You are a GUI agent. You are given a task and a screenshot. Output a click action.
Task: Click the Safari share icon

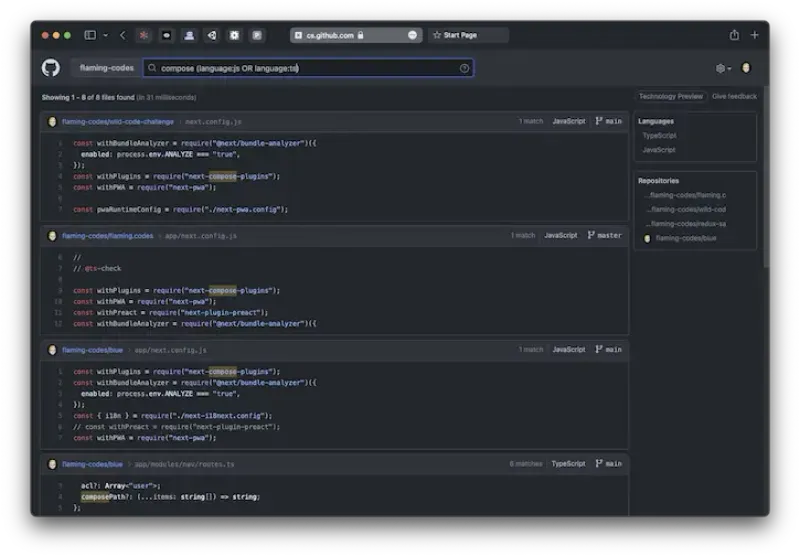[x=734, y=35]
